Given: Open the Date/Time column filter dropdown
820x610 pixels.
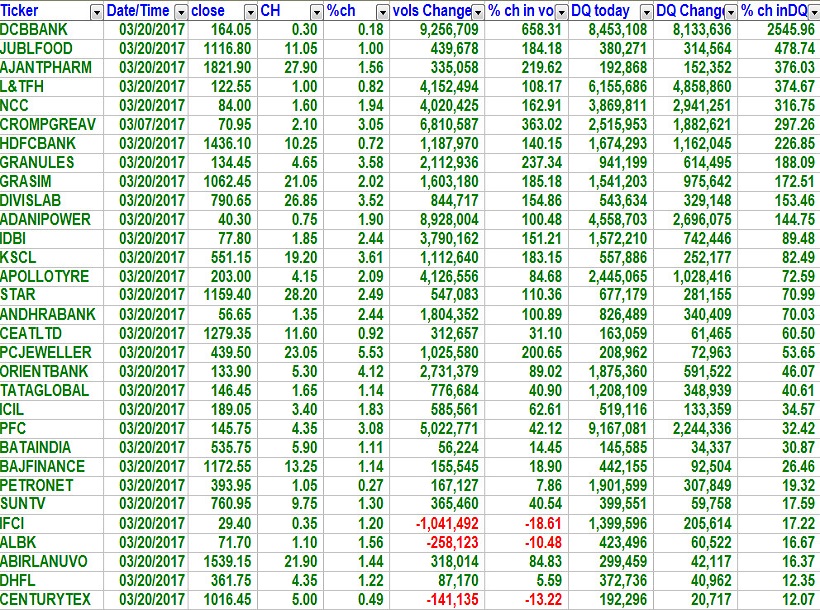Looking at the screenshot, I should [180, 12].
